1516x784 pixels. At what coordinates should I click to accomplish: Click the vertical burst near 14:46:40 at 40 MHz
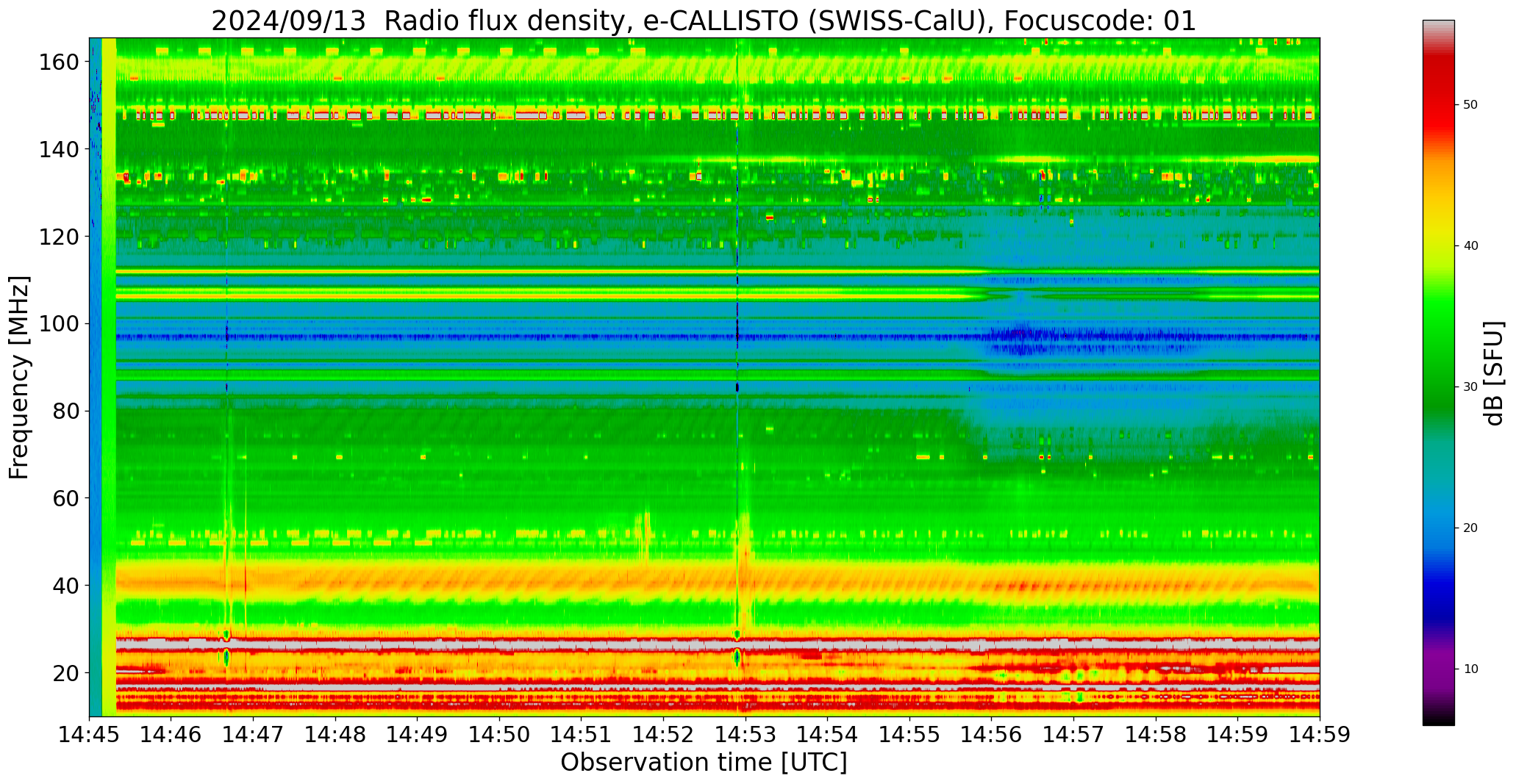pos(227,584)
